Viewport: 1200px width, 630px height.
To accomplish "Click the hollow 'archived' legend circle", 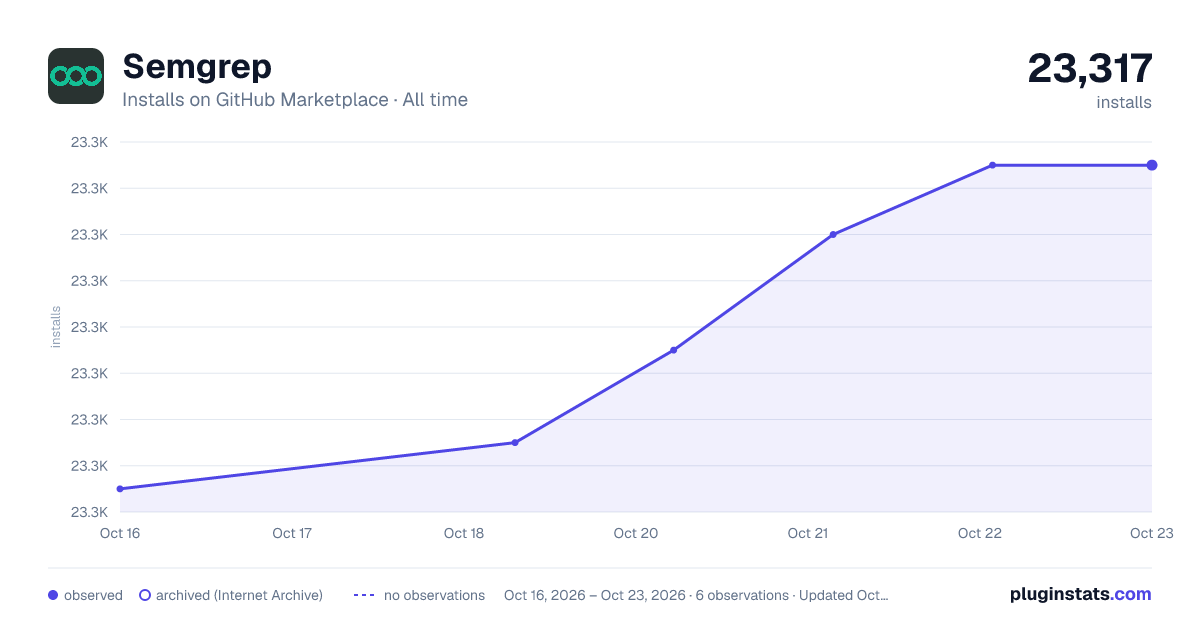I will click(145, 595).
